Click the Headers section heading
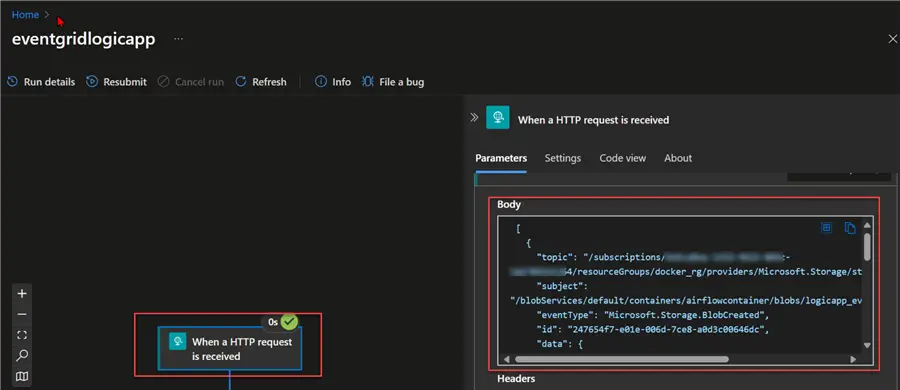The height and width of the screenshot is (390, 900). coord(516,379)
